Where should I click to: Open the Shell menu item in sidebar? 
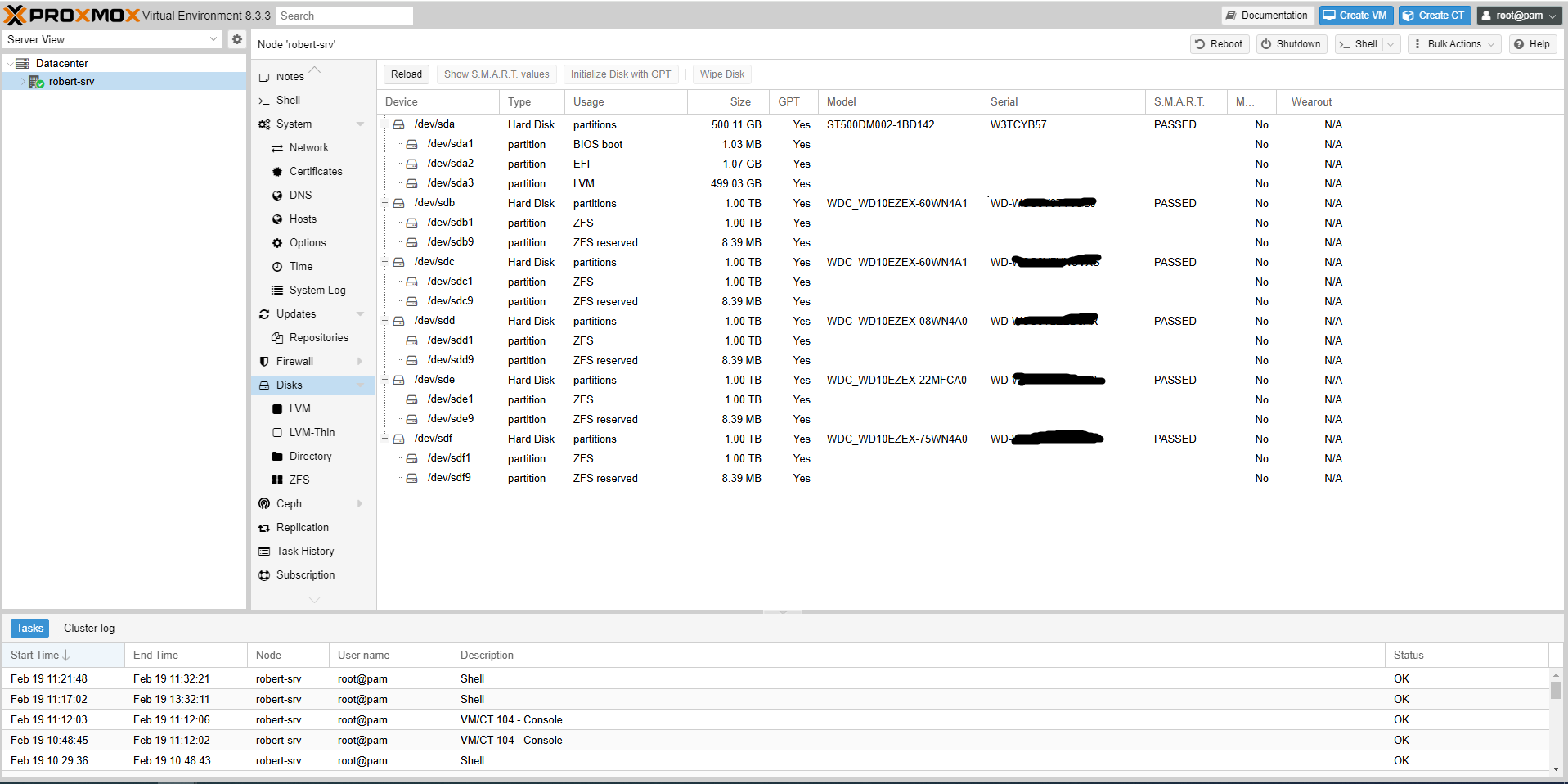point(288,101)
